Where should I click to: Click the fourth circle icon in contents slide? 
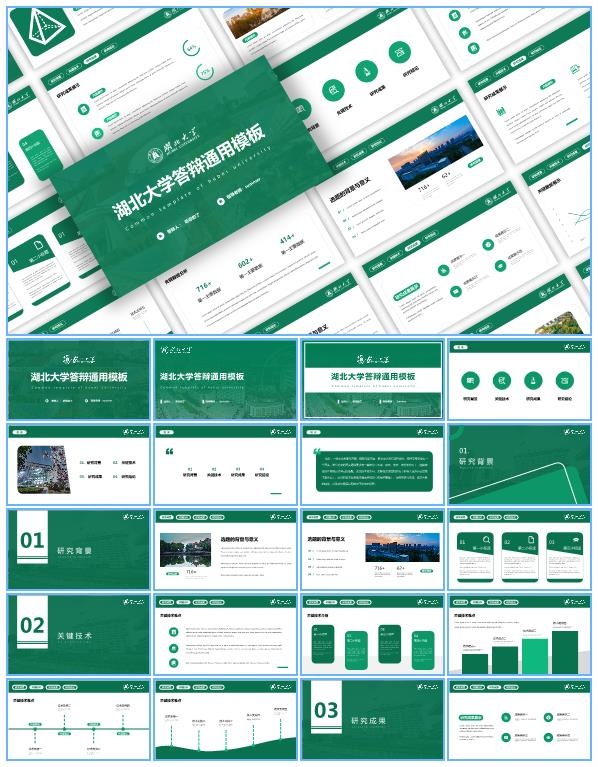[564, 381]
